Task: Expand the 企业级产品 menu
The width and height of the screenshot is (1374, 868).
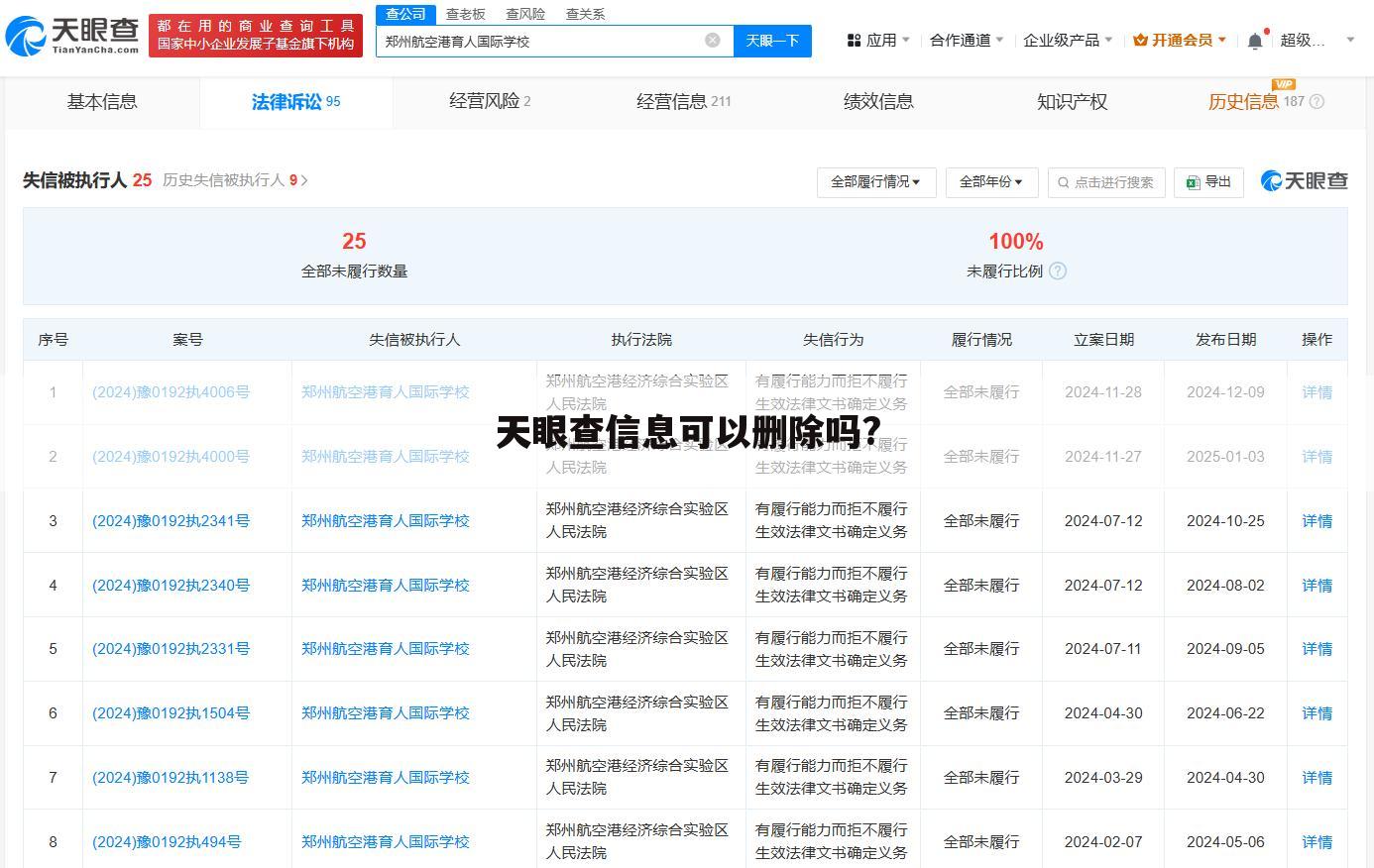Action: (x=1068, y=41)
